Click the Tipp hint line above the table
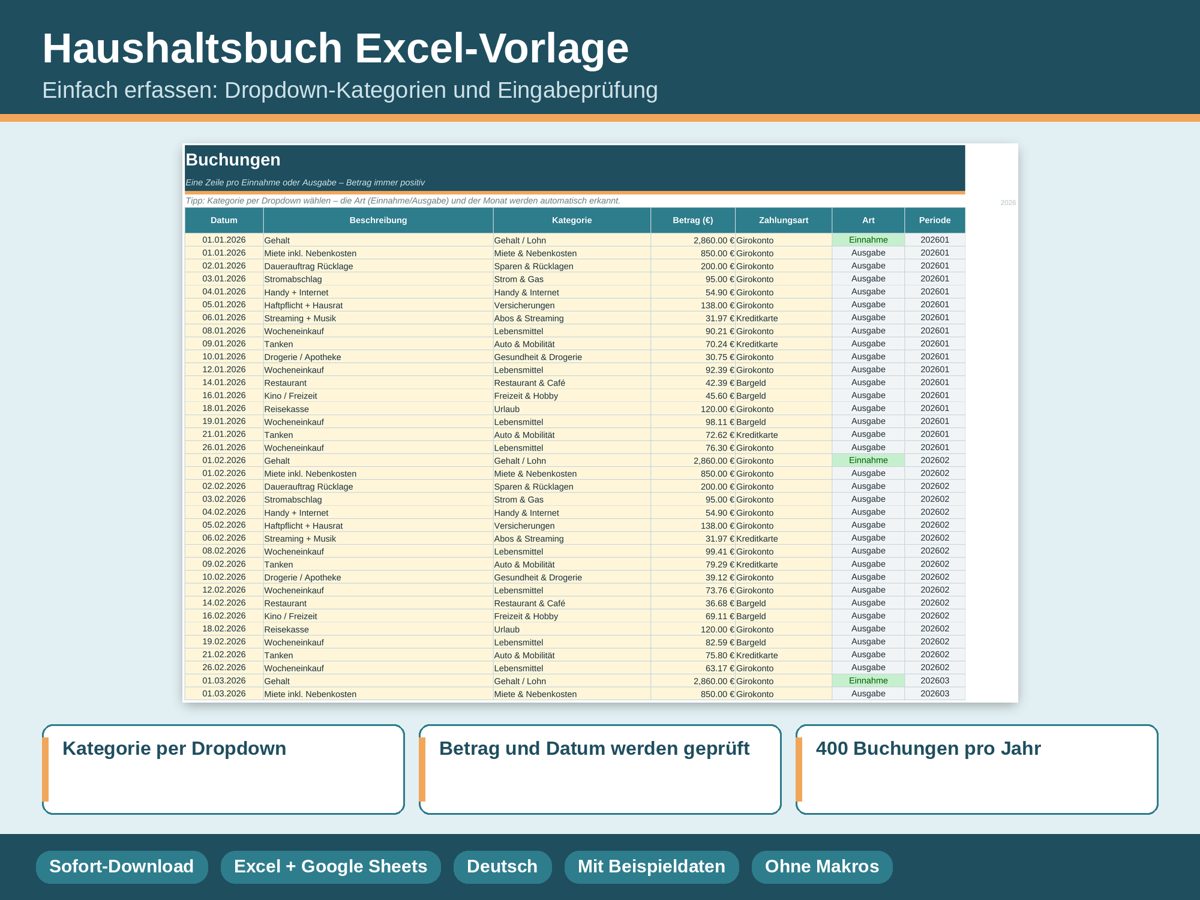 403,201
